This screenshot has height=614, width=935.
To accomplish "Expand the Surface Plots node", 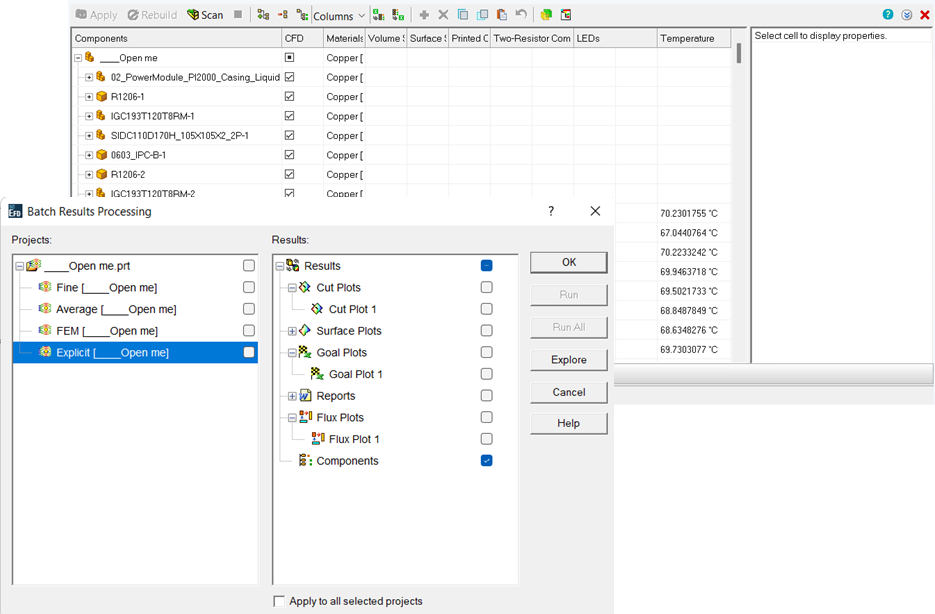I will 292,331.
